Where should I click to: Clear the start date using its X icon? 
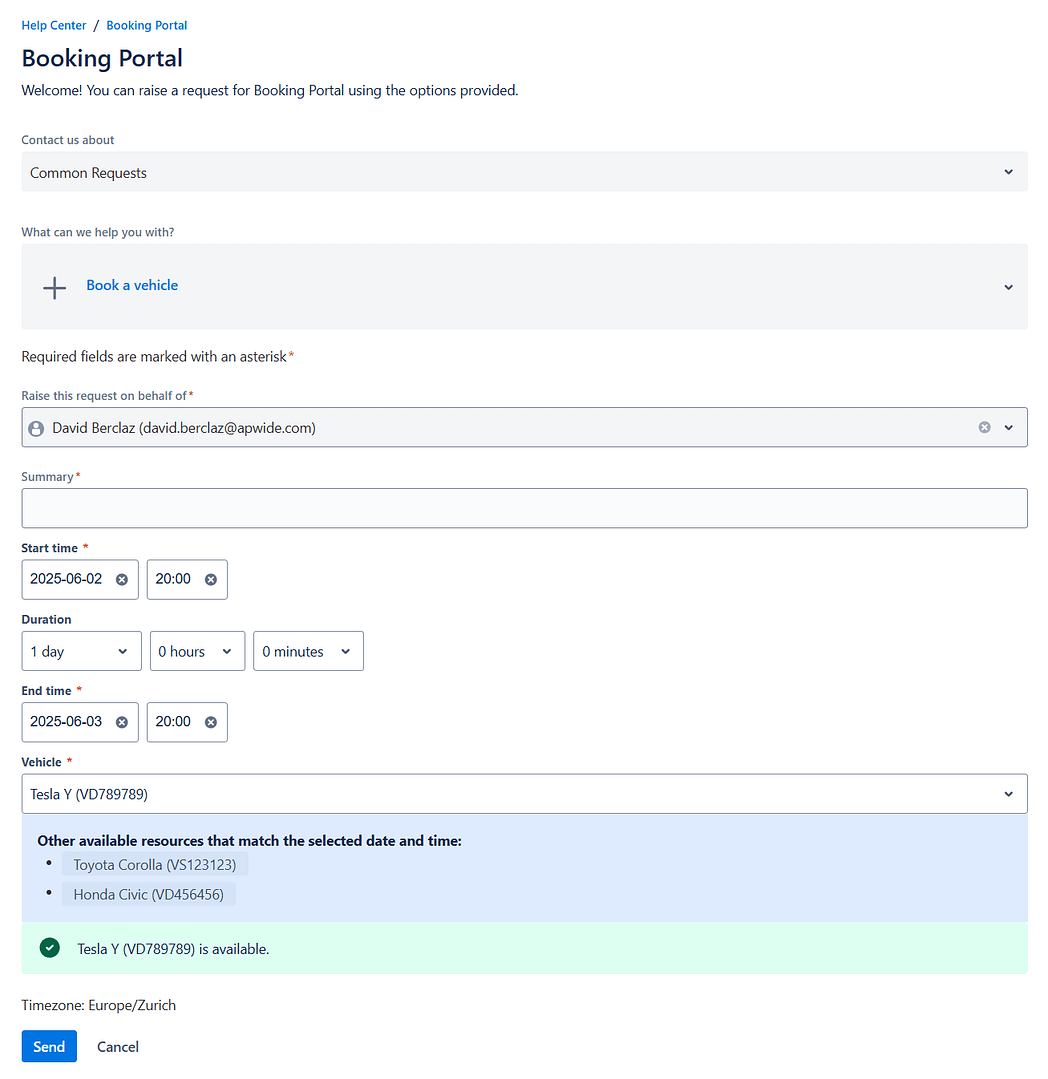pos(122,579)
